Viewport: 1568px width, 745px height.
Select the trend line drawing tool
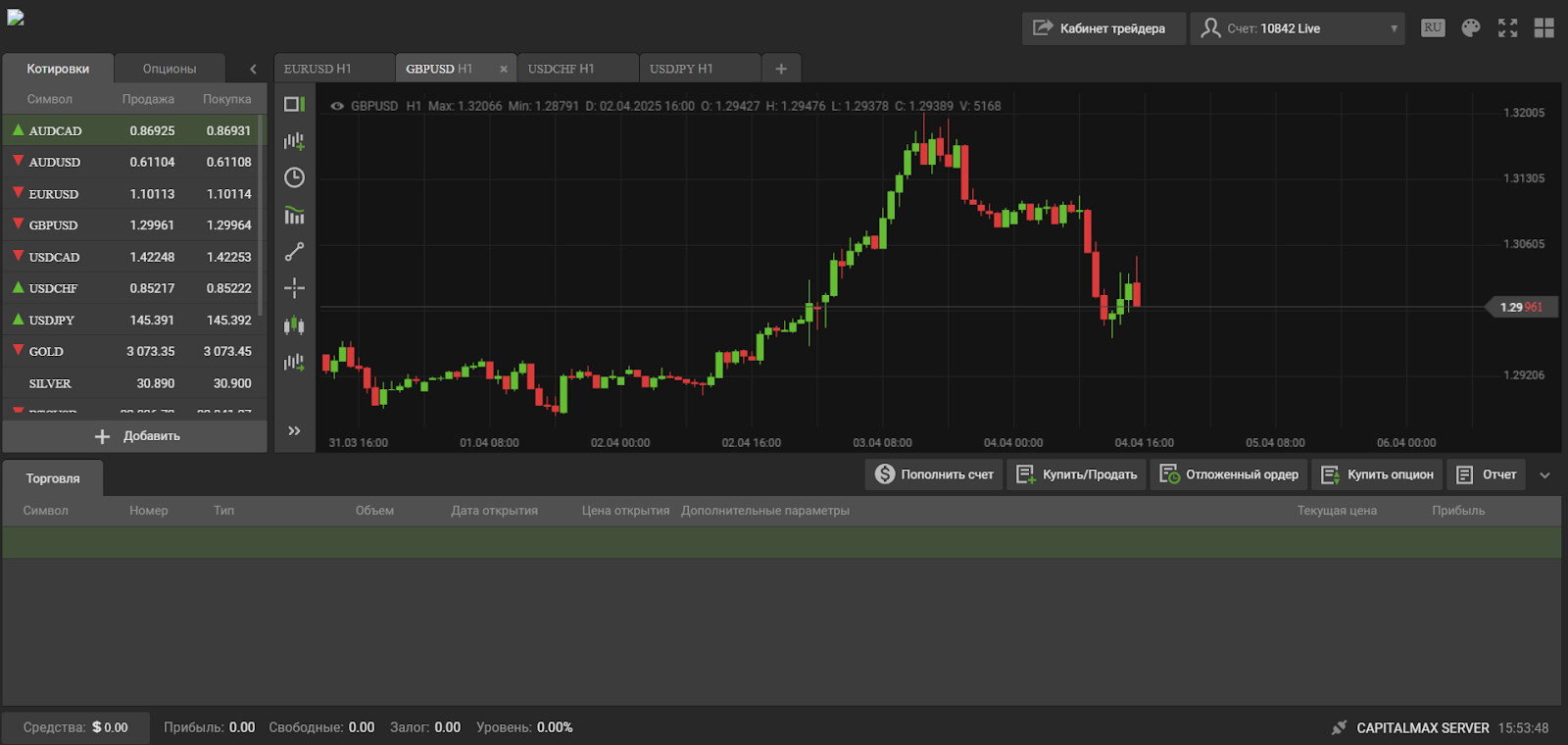(x=294, y=252)
